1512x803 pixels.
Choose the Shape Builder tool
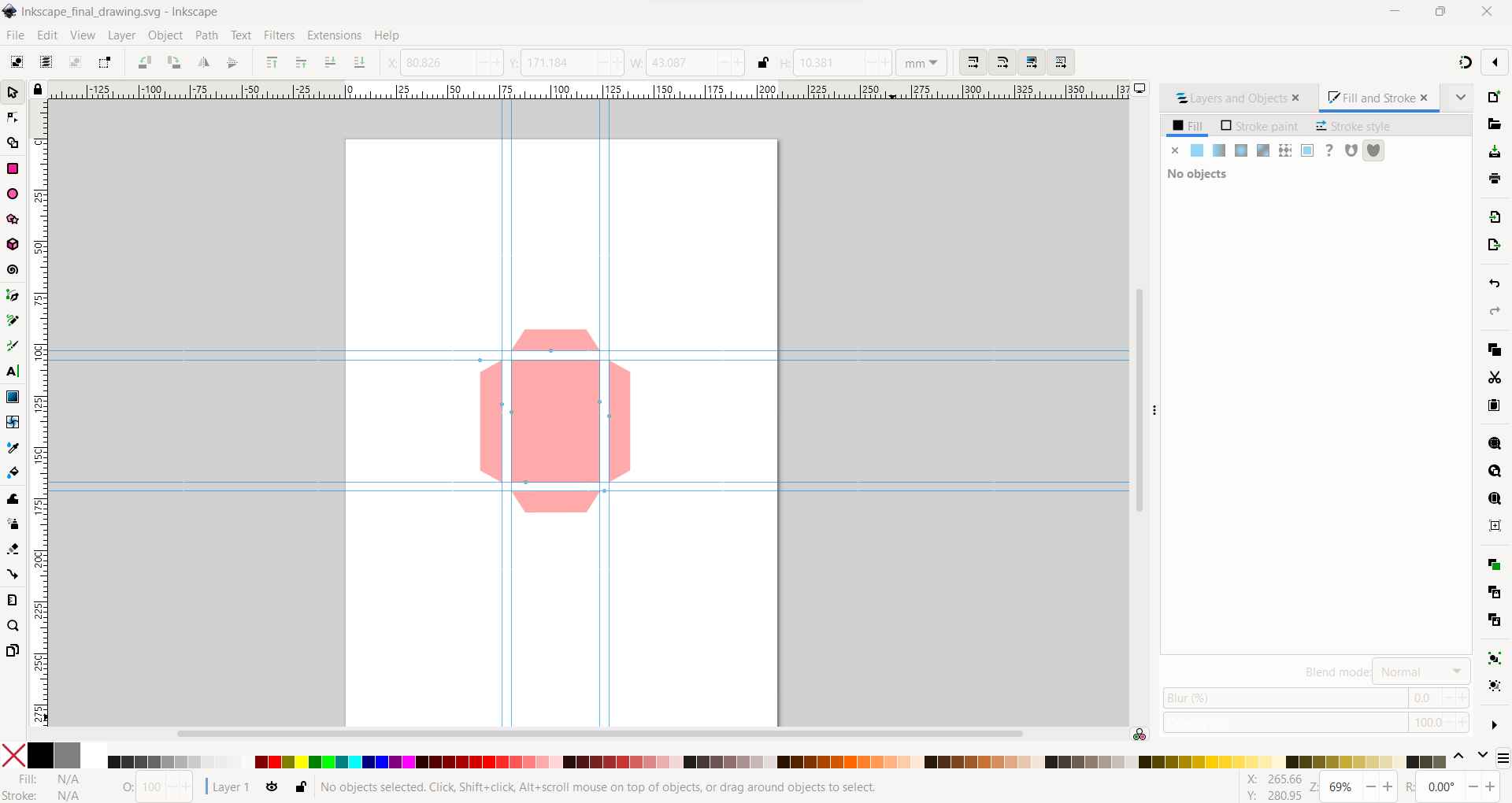point(13,143)
